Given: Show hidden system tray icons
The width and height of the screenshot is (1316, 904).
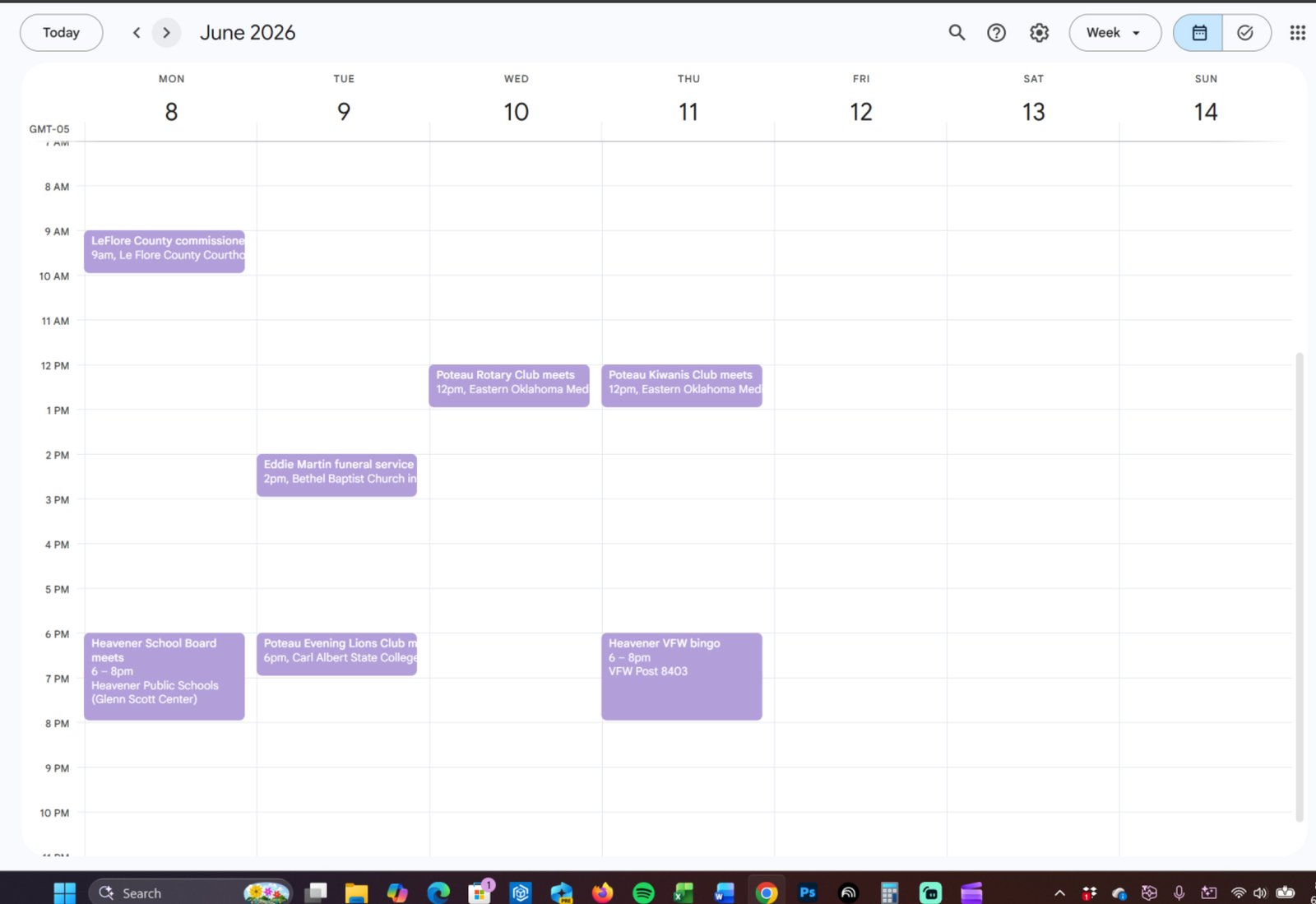Looking at the screenshot, I should pos(1059,893).
